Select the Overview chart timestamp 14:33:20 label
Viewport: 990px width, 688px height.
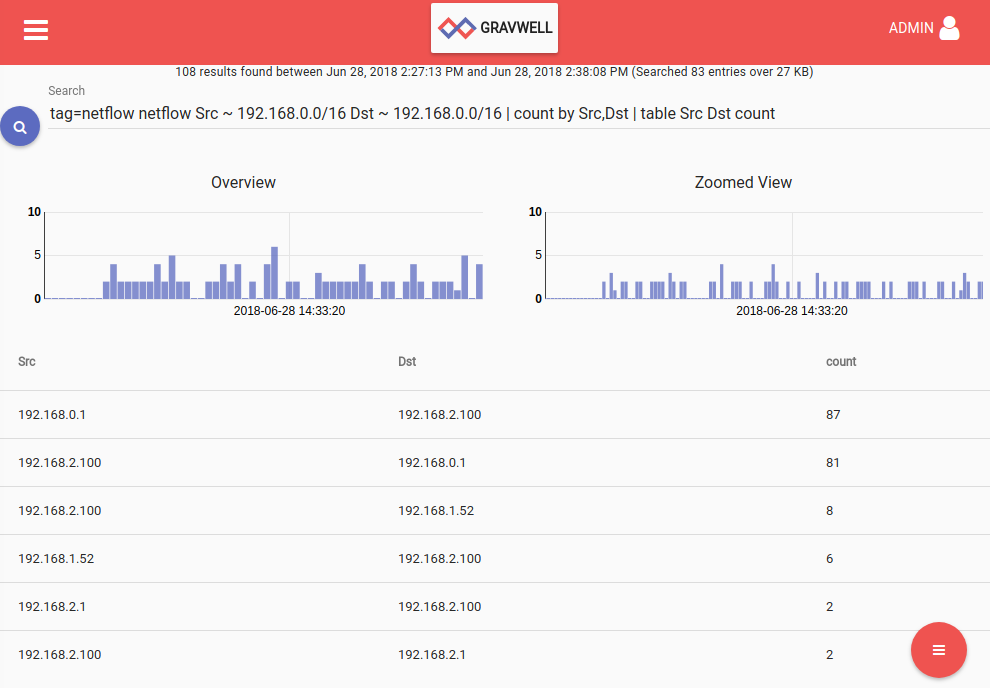coord(289,311)
